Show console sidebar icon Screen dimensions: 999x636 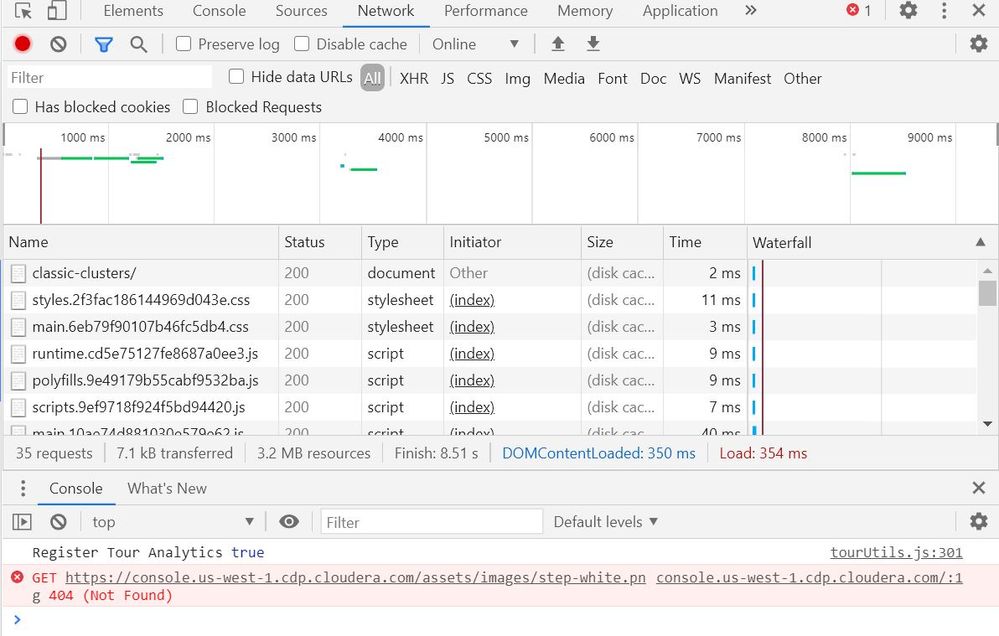(x=22, y=522)
